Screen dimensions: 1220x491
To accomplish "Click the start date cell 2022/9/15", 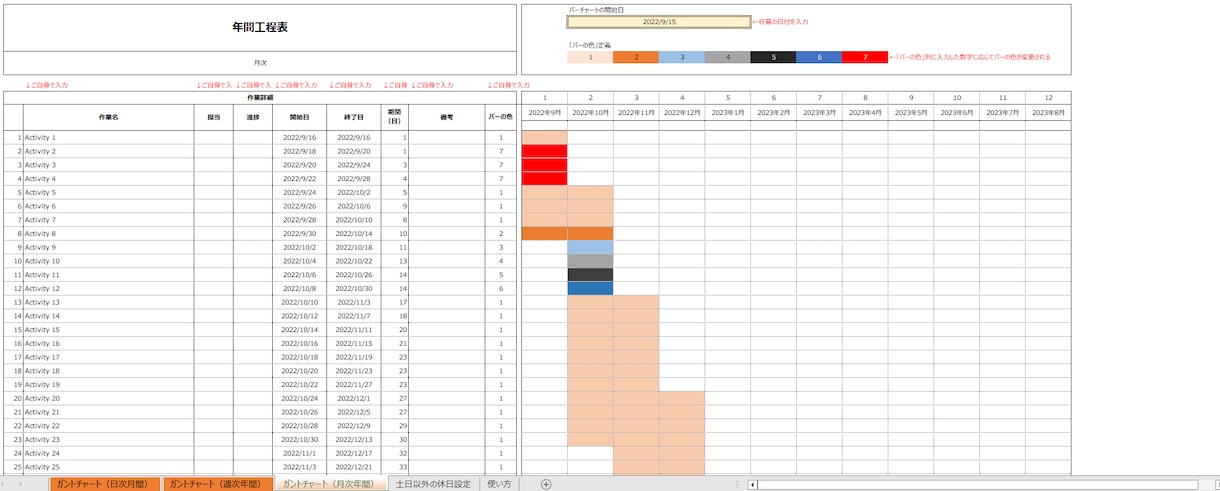I will pyautogui.click(x=659, y=21).
